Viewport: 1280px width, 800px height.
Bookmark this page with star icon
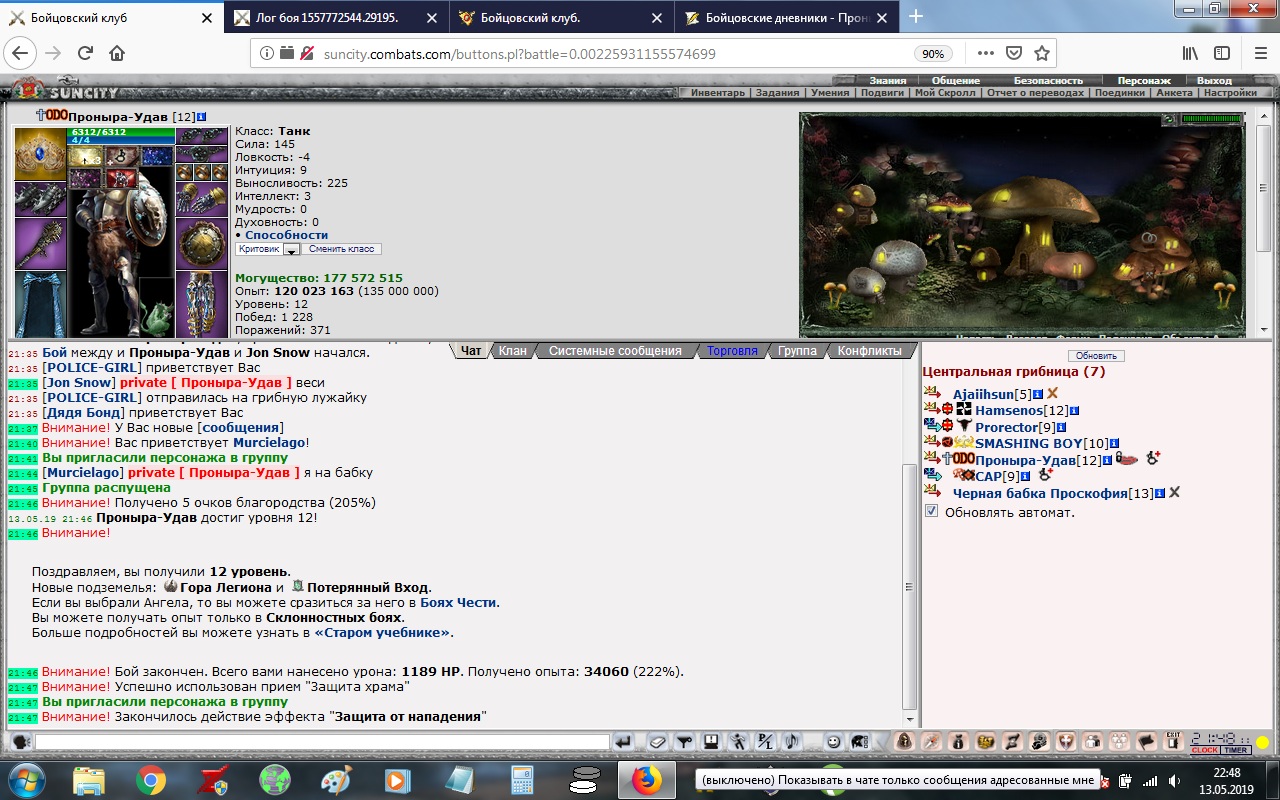pyautogui.click(x=1042, y=54)
